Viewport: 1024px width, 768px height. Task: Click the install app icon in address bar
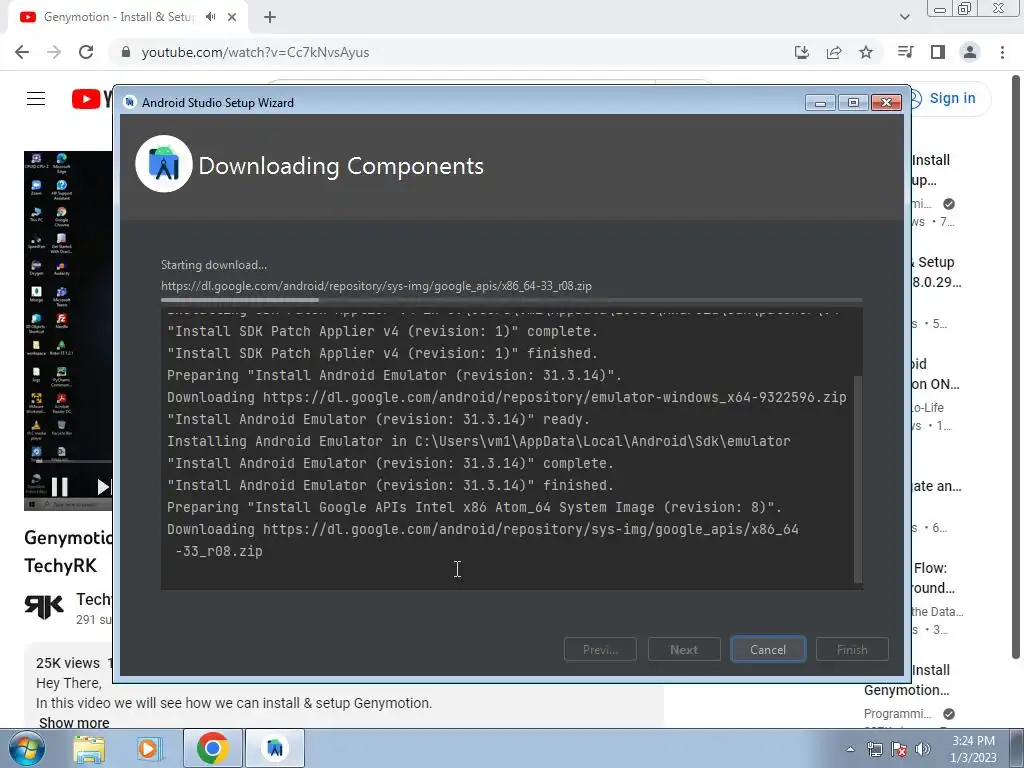pyautogui.click(x=801, y=52)
